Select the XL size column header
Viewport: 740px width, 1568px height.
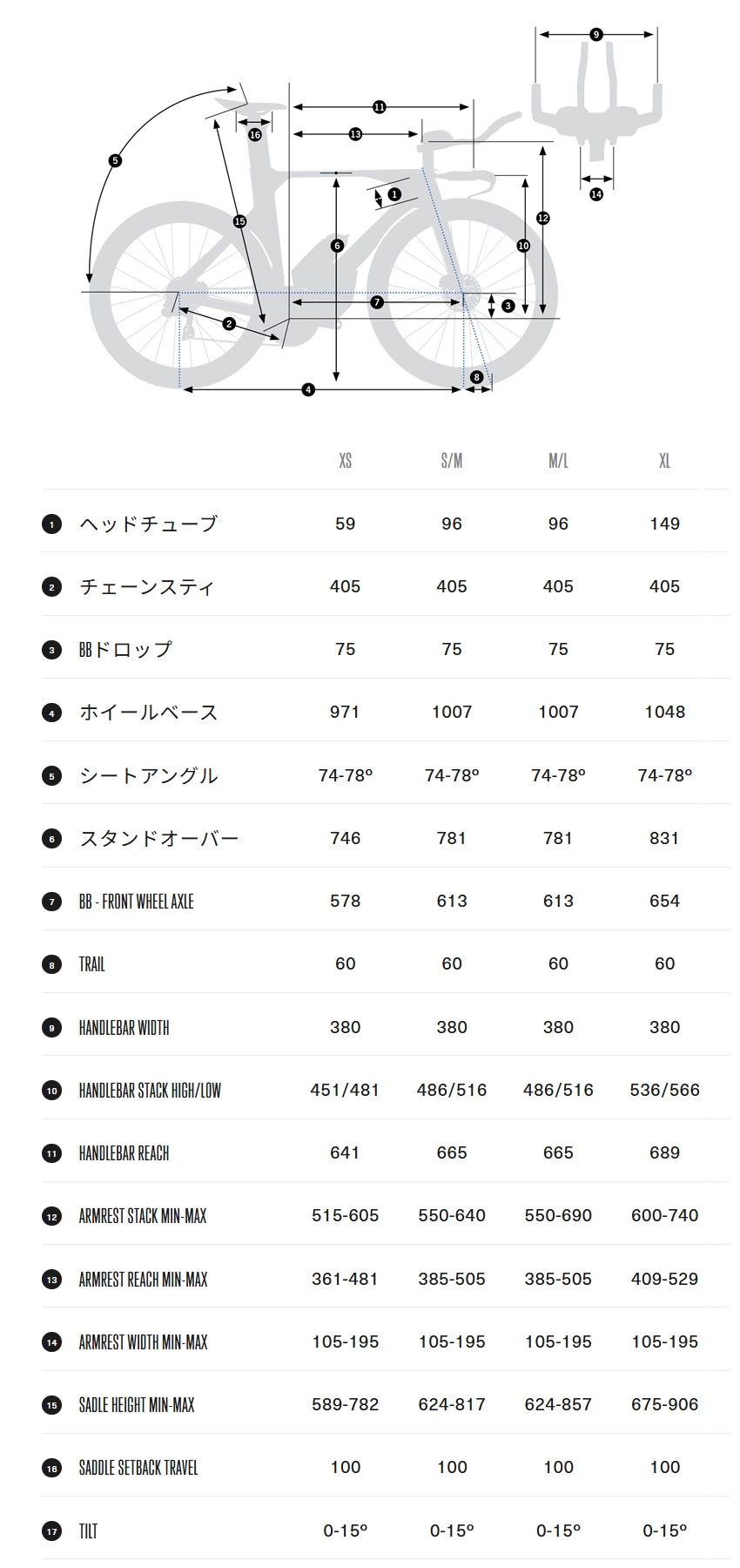[x=664, y=461]
